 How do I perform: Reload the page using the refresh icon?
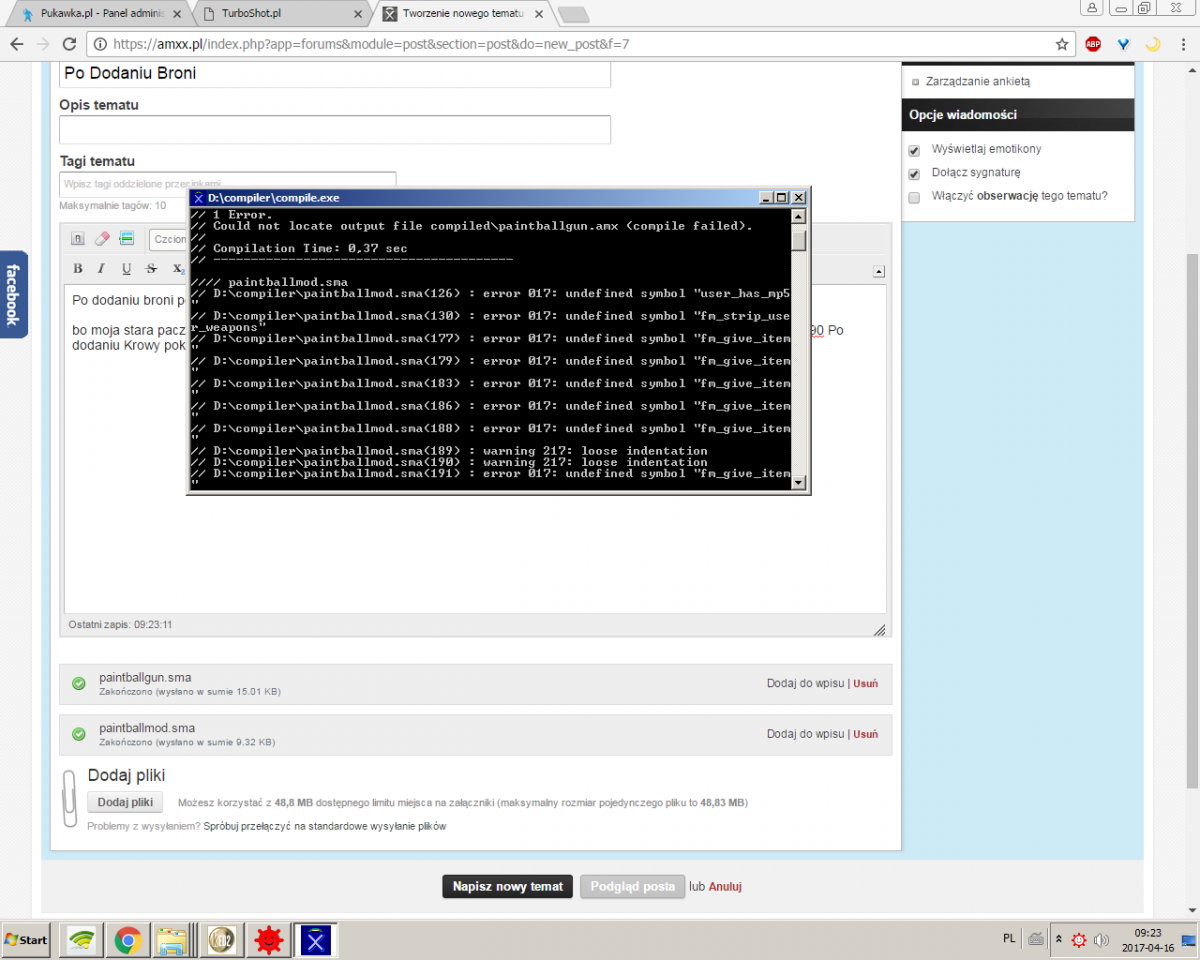tap(69, 44)
